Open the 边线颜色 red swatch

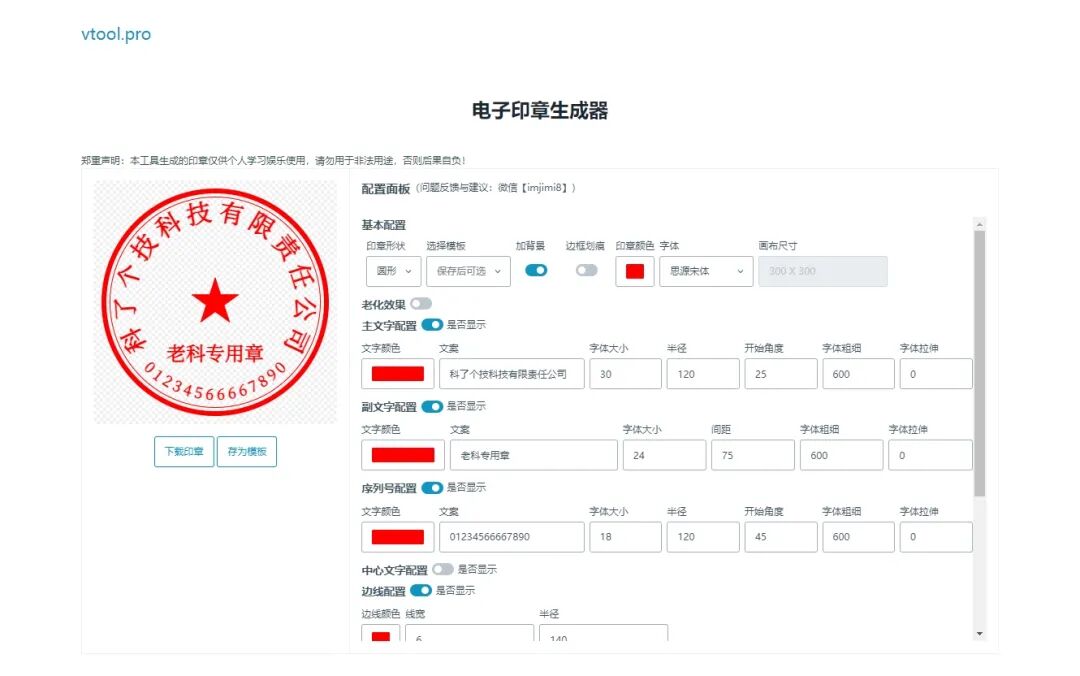click(x=380, y=633)
